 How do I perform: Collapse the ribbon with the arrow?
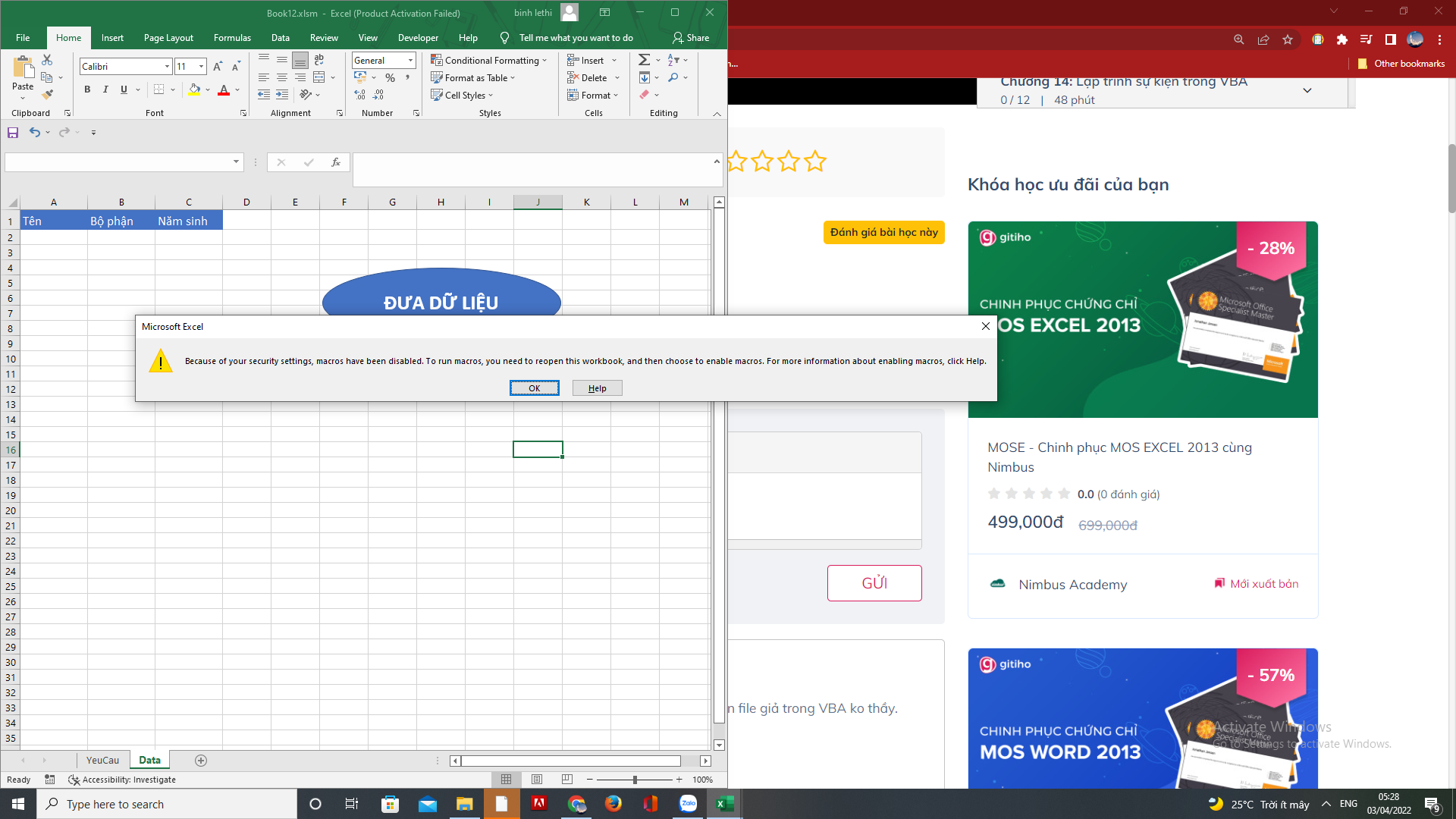pyautogui.click(x=717, y=114)
